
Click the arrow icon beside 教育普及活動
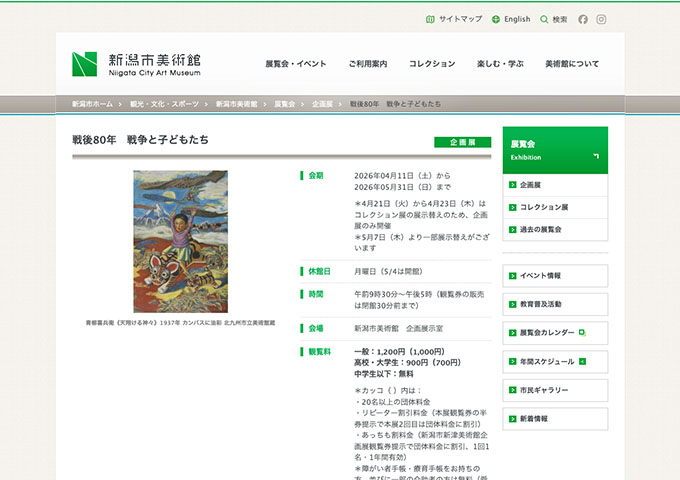pos(513,304)
